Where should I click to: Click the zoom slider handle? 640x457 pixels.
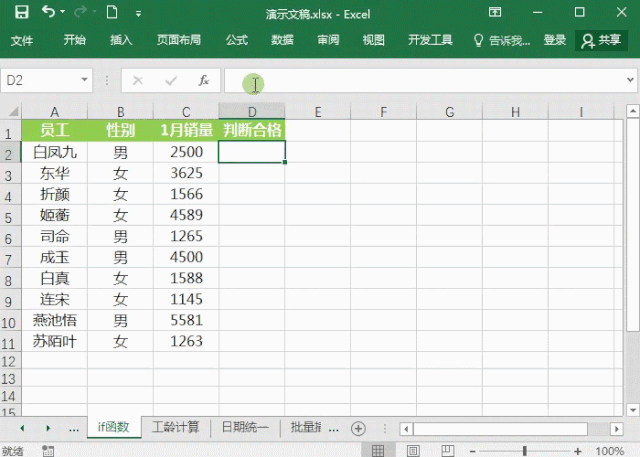point(524,451)
